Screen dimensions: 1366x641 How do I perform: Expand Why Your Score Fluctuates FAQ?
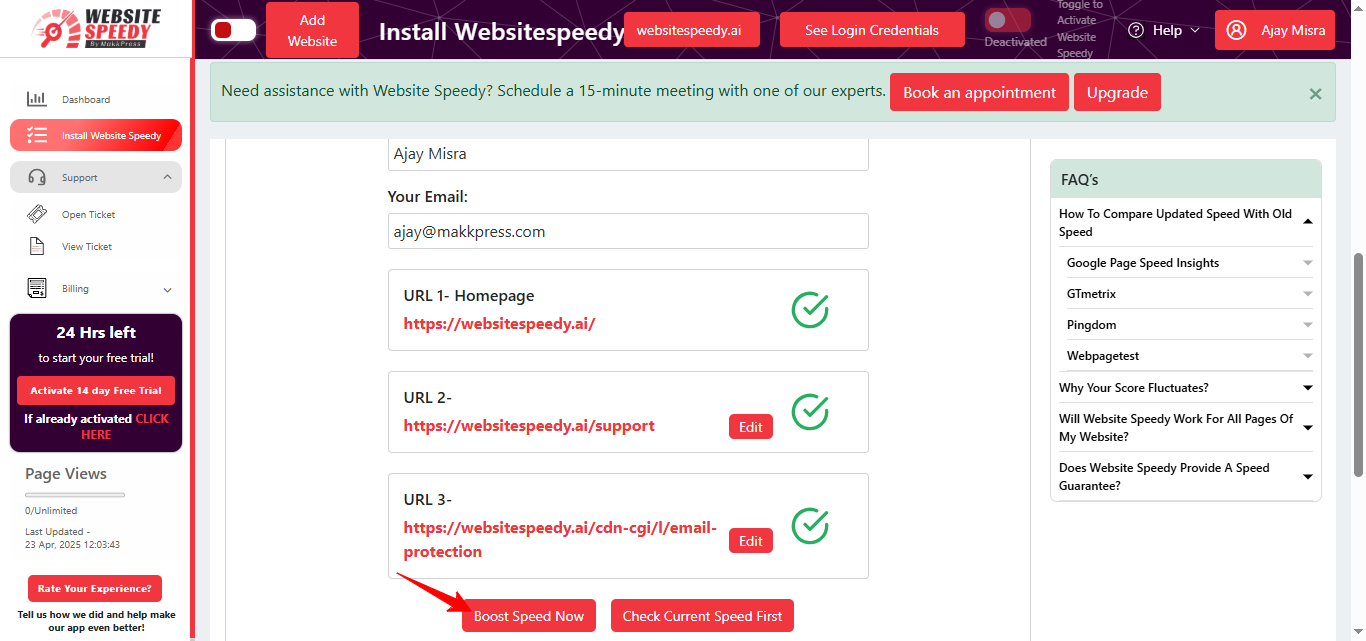(x=1185, y=388)
